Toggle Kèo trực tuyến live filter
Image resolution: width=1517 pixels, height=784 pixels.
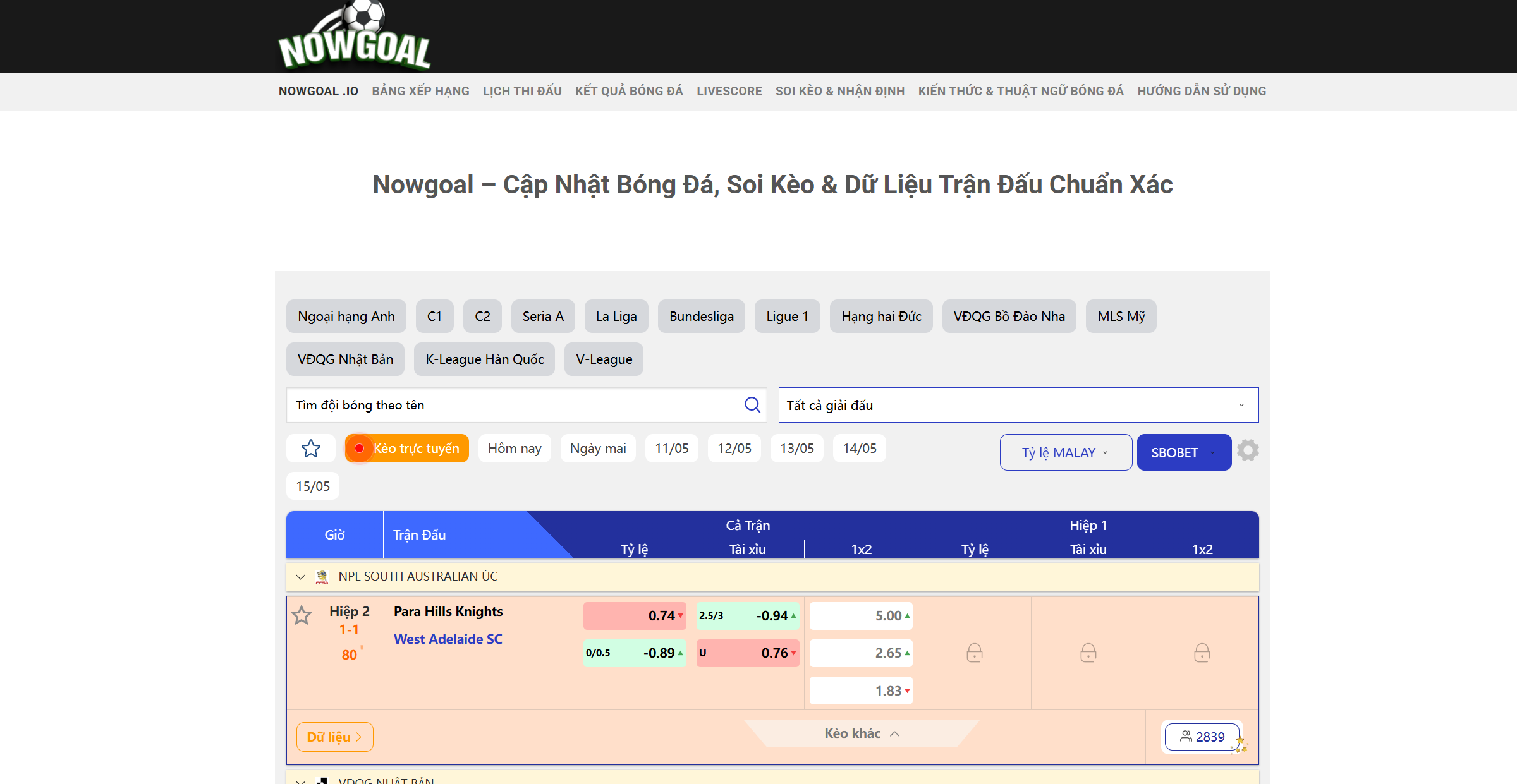click(x=407, y=449)
